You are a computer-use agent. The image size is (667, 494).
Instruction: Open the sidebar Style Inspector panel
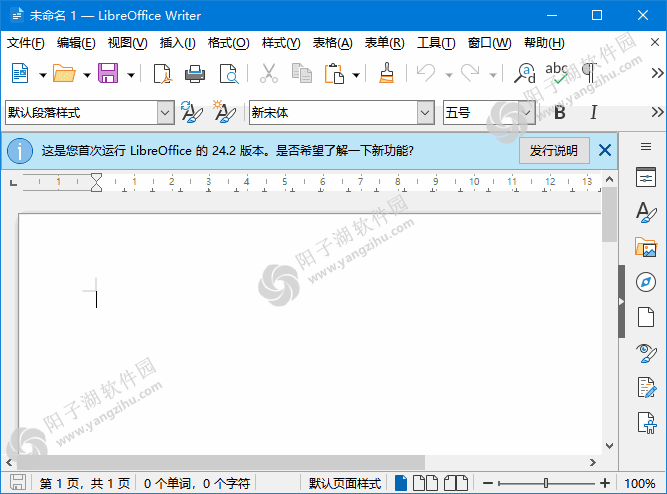click(x=646, y=353)
